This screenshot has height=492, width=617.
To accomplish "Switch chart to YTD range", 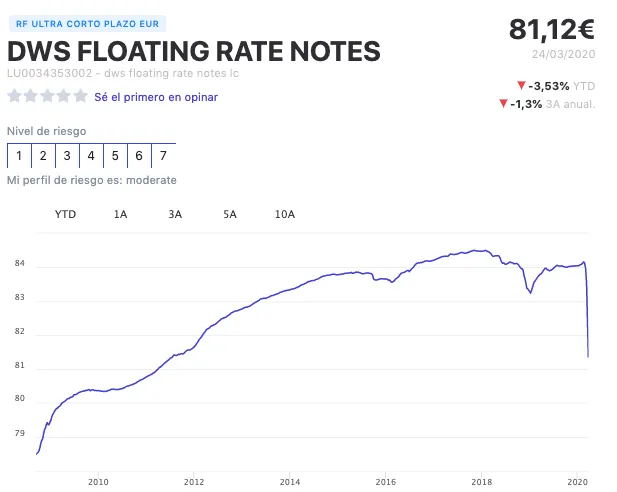I will pos(65,214).
